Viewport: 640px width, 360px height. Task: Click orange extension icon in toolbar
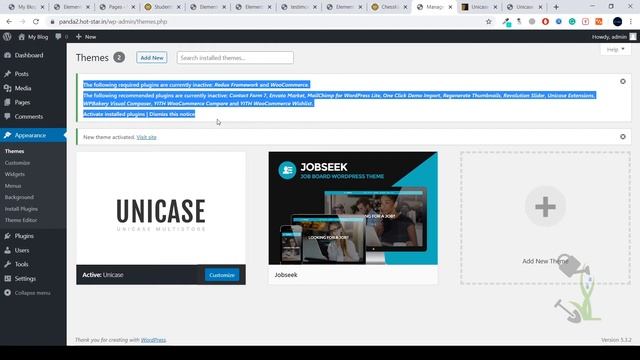coord(599,22)
